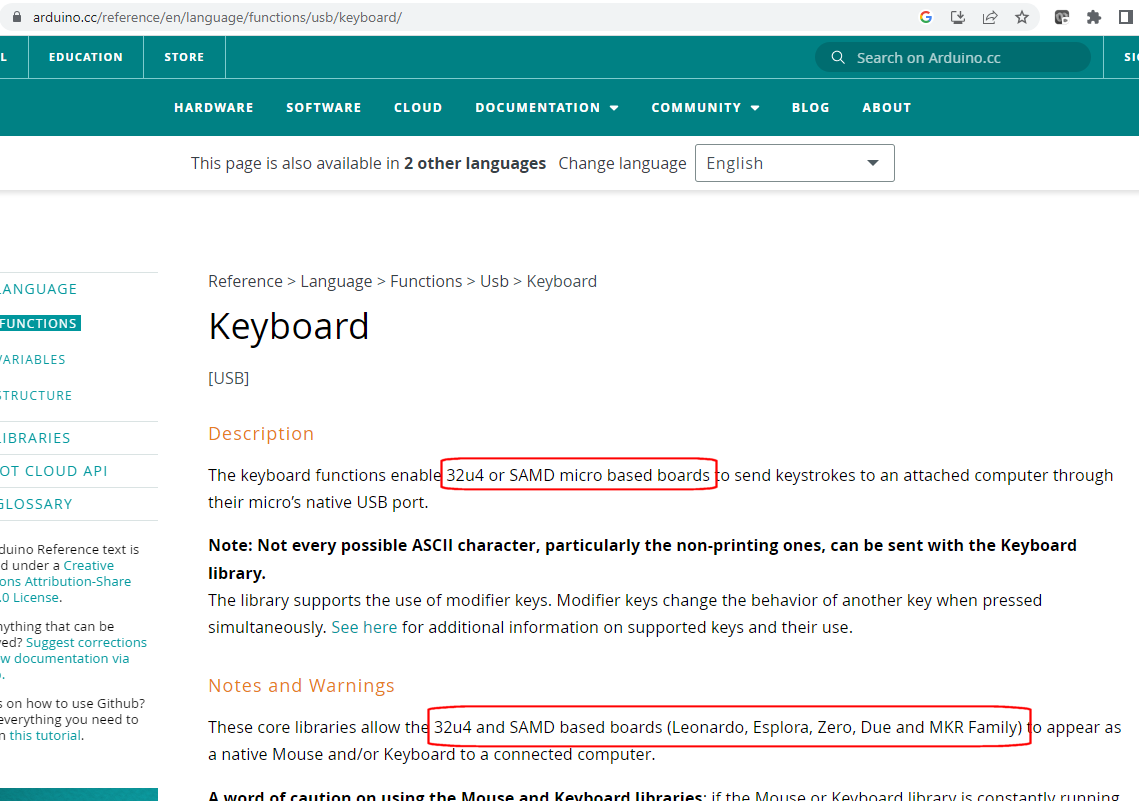Viewport: 1139px width, 801px height.
Task: Expand the DOCUMENTATION dropdown menu
Action: click(546, 107)
